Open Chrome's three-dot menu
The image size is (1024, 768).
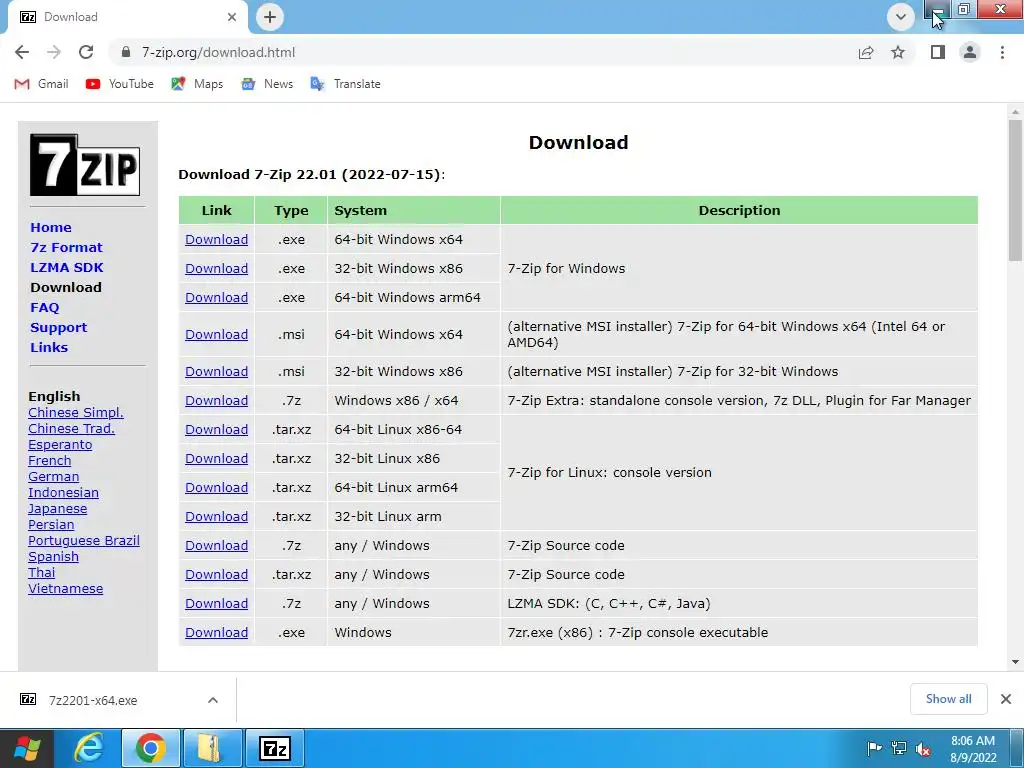coord(1002,52)
